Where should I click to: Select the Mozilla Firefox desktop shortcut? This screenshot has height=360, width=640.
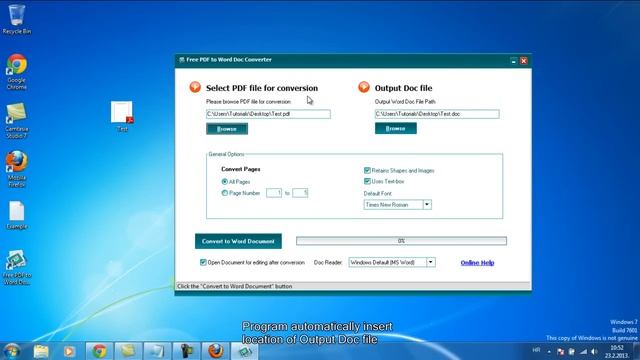click(16, 169)
